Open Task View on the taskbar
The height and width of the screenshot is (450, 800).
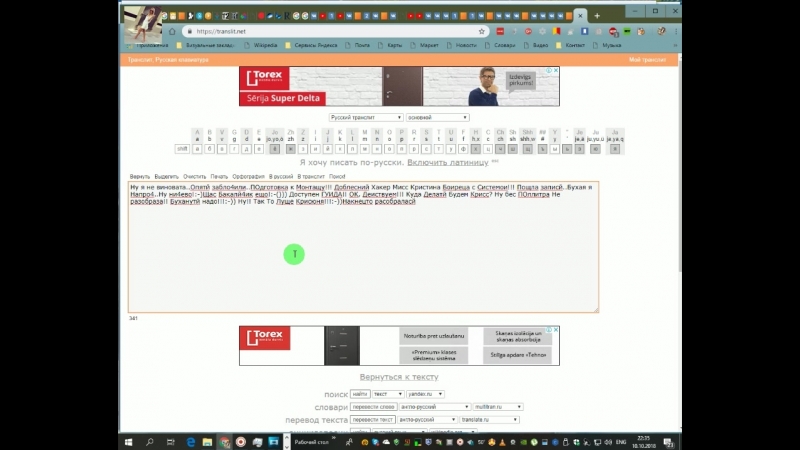(x=170, y=441)
